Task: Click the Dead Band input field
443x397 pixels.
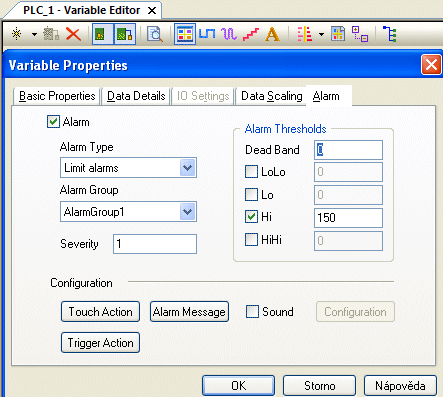Action: click(348, 150)
